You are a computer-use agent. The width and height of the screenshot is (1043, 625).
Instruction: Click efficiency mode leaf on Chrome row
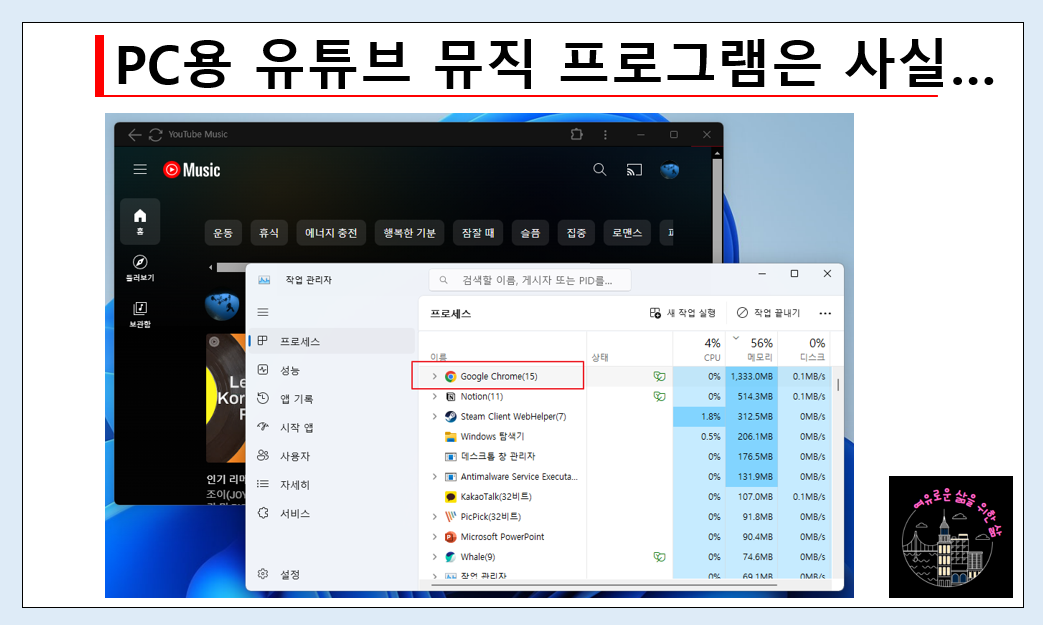659,376
